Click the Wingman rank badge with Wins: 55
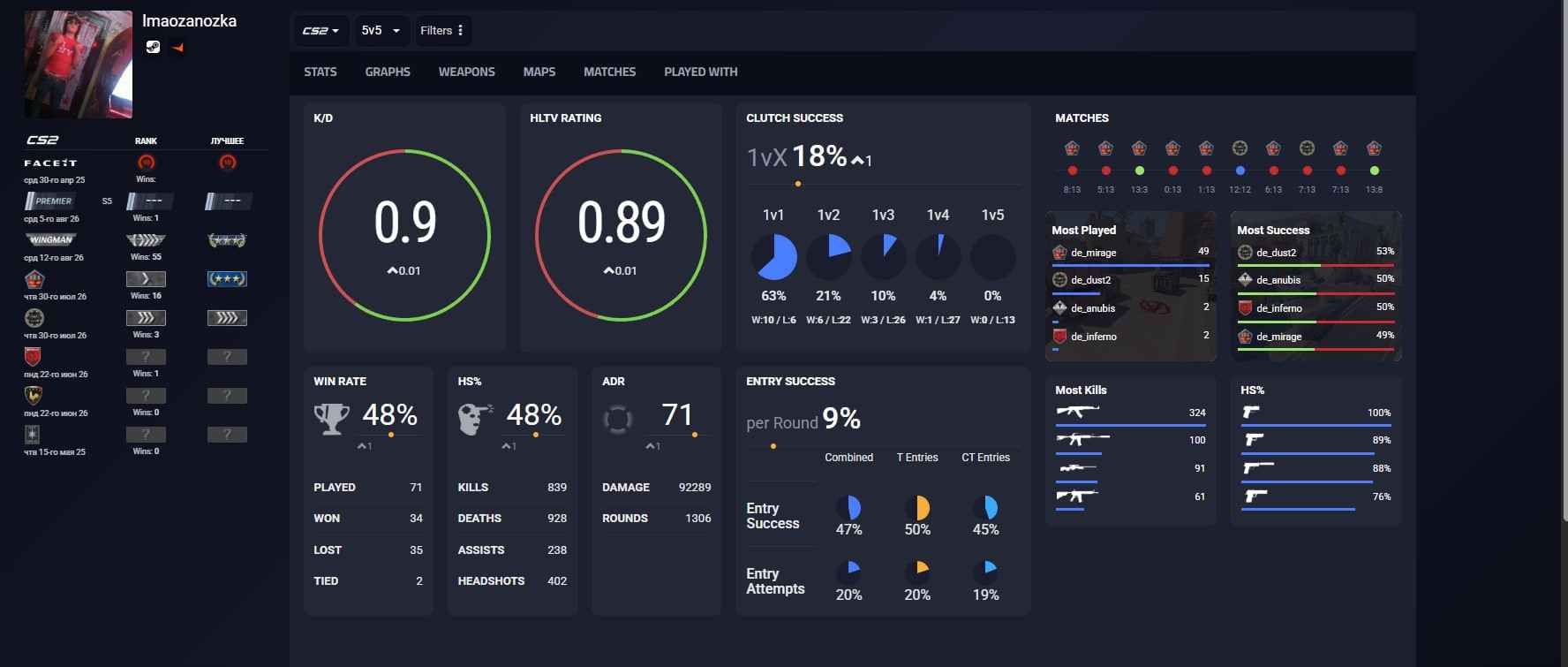The height and width of the screenshot is (667, 1568). pyautogui.click(x=146, y=239)
